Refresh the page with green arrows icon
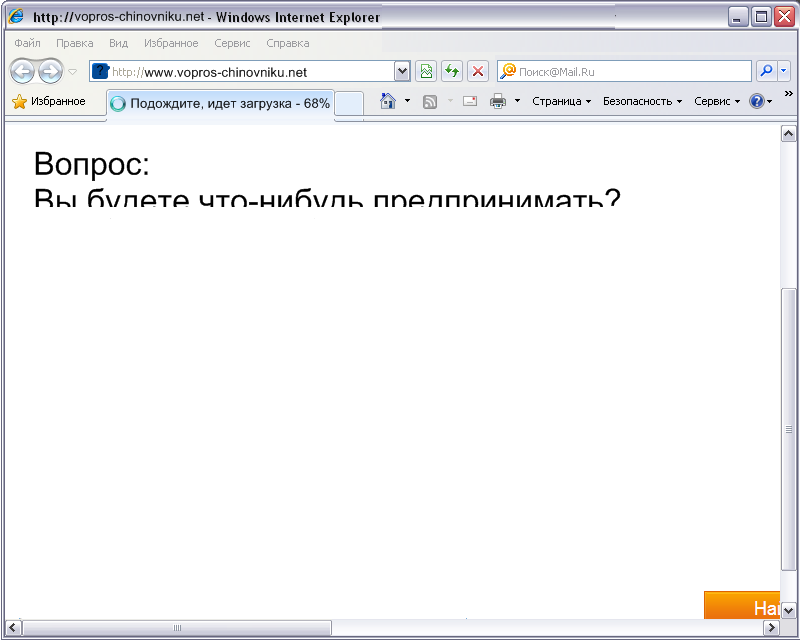 [x=452, y=71]
